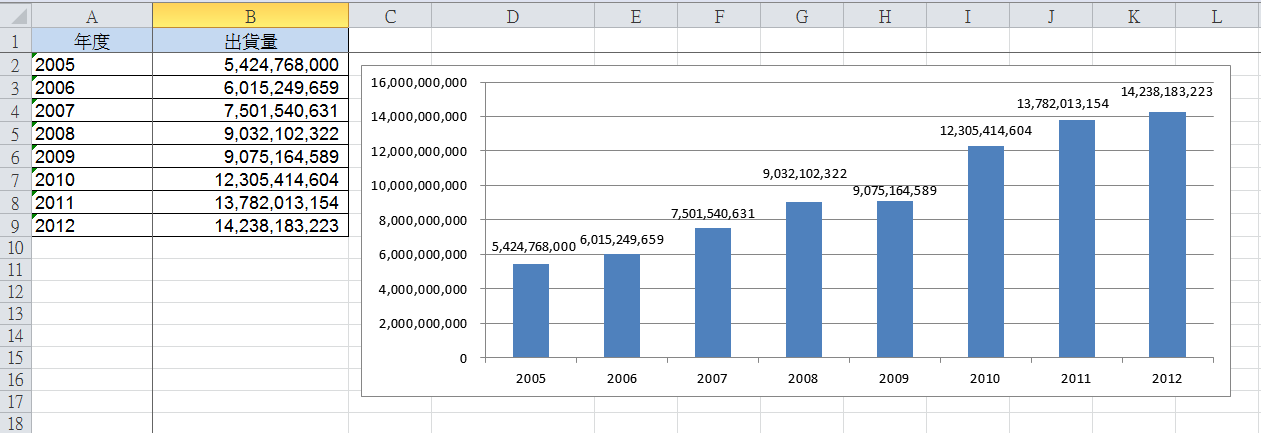Select row 5 header
Viewport: 1261px width, 433px height.
click(x=16, y=134)
